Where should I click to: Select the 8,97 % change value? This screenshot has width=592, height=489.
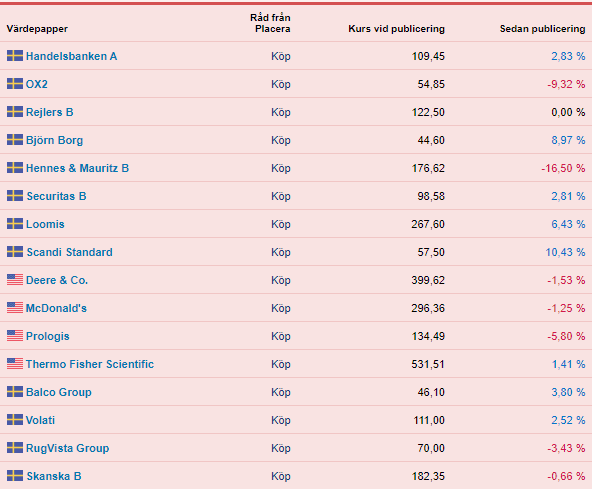(568, 140)
